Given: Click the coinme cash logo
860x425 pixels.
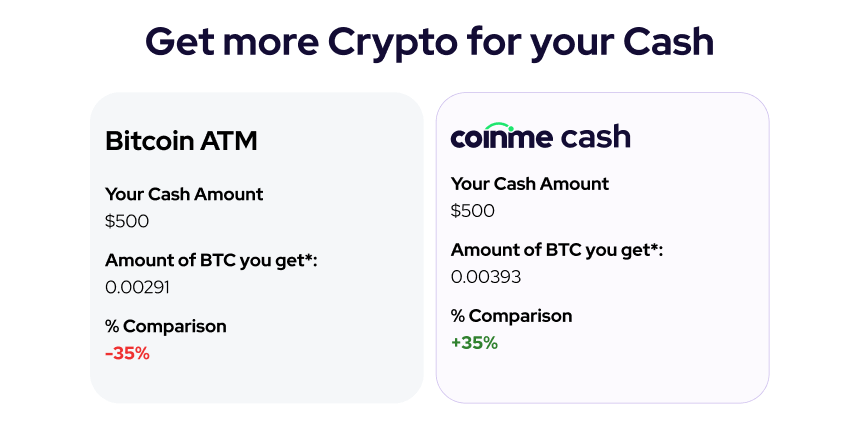Looking at the screenshot, I should tap(540, 137).
